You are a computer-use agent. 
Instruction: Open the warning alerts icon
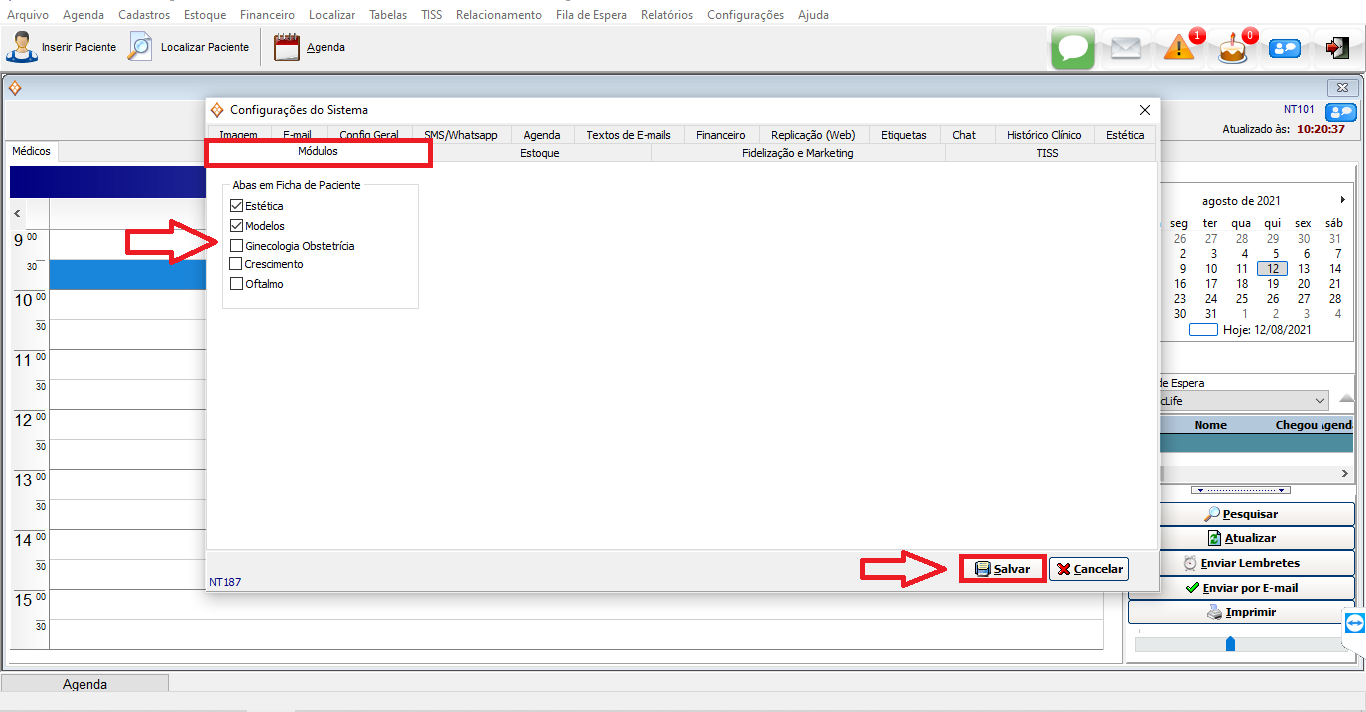coord(1180,48)
